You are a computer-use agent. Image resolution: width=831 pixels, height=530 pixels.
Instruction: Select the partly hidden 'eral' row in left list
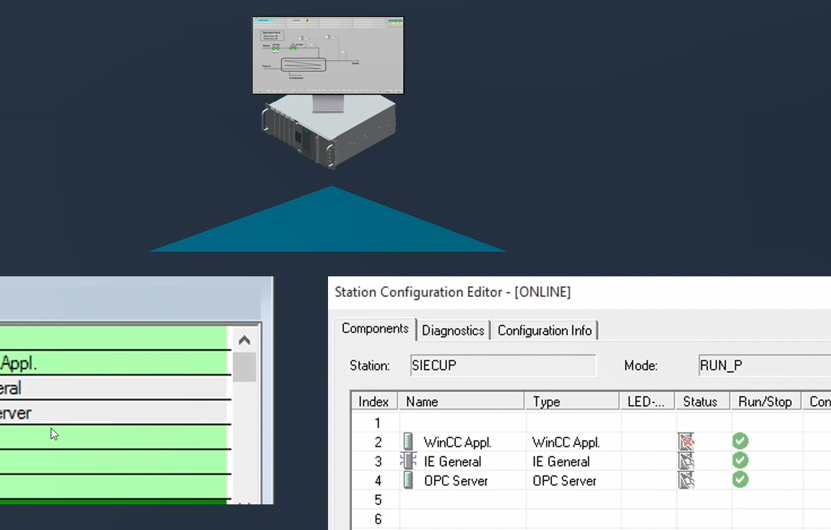(115, 387)
